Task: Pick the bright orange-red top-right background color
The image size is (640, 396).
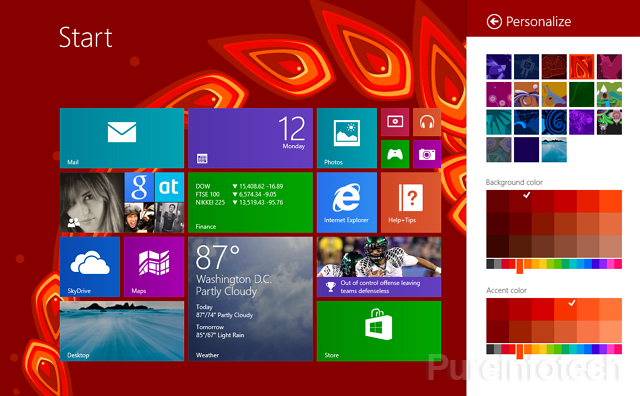Action: click(611, 201)
